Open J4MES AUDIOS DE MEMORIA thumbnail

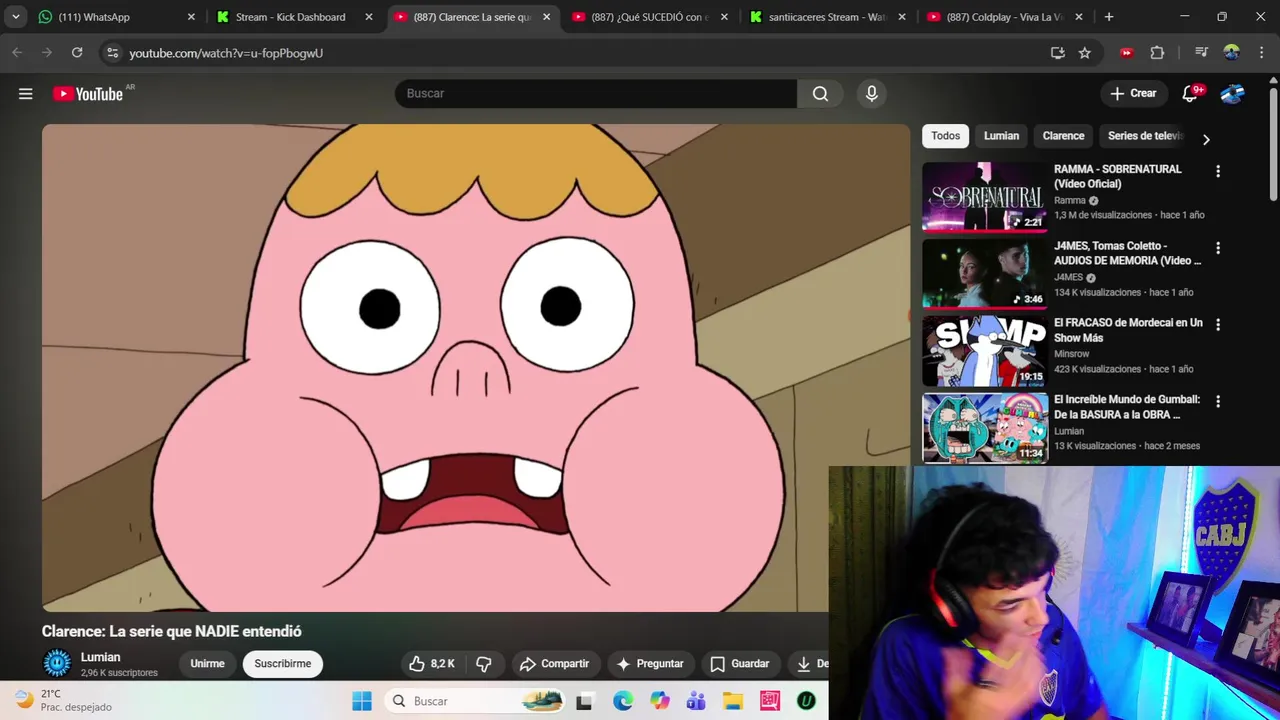click(x=985, y=273)
